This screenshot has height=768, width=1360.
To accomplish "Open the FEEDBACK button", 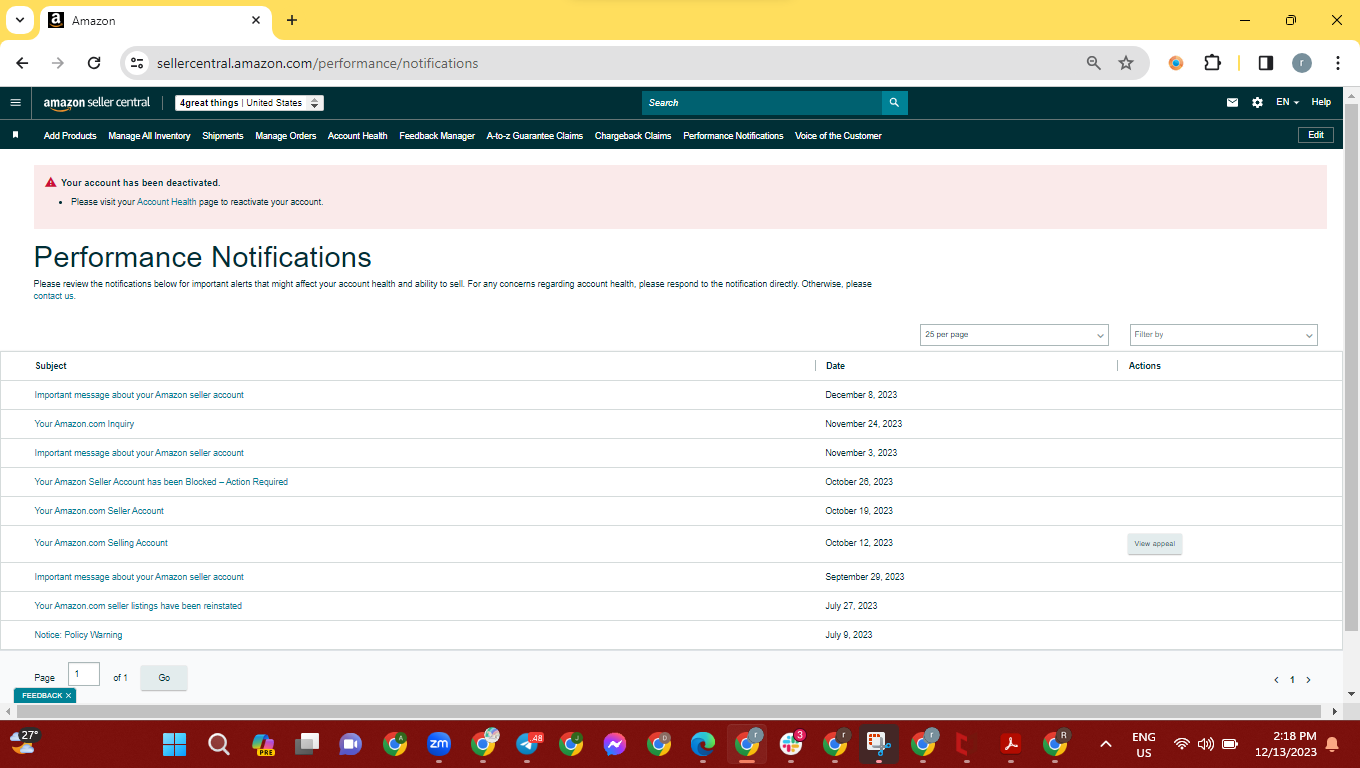I will [x=42, y=695].
